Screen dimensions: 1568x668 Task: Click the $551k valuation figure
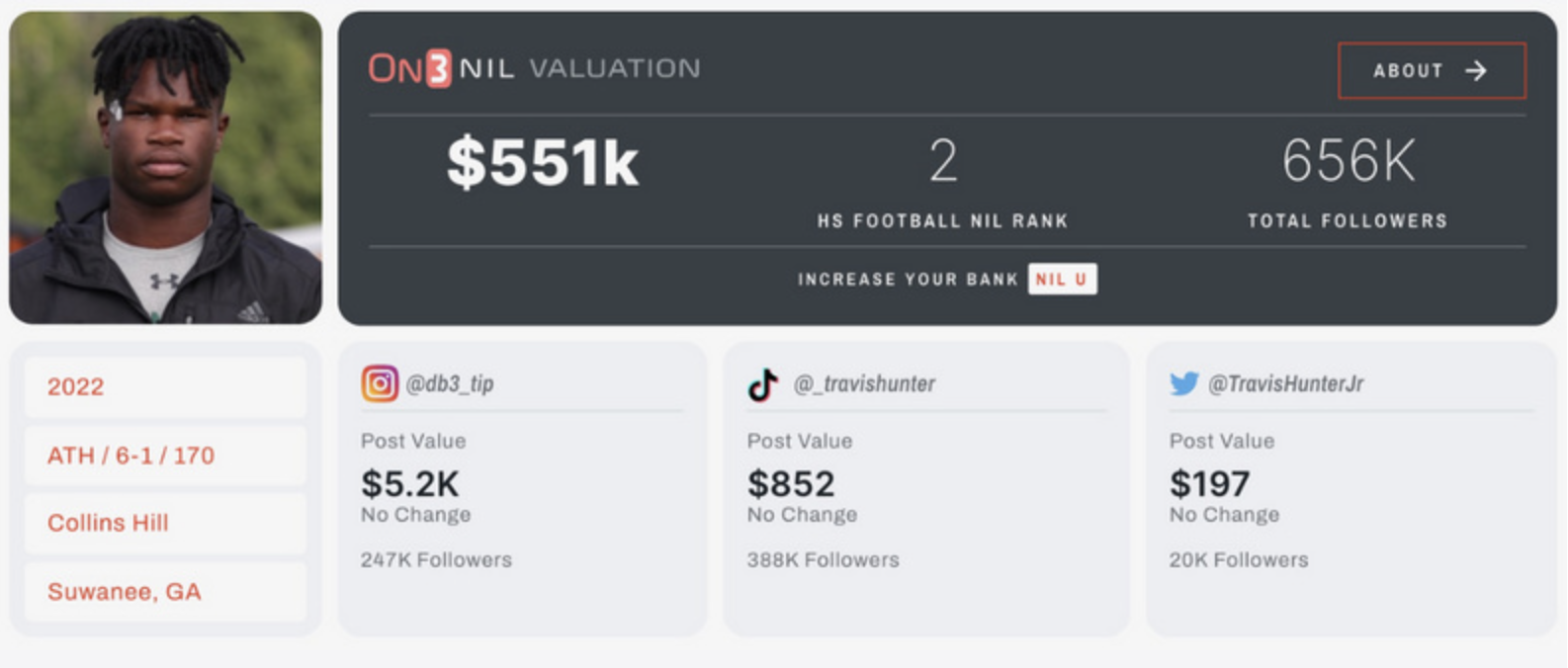click(542, 162)
